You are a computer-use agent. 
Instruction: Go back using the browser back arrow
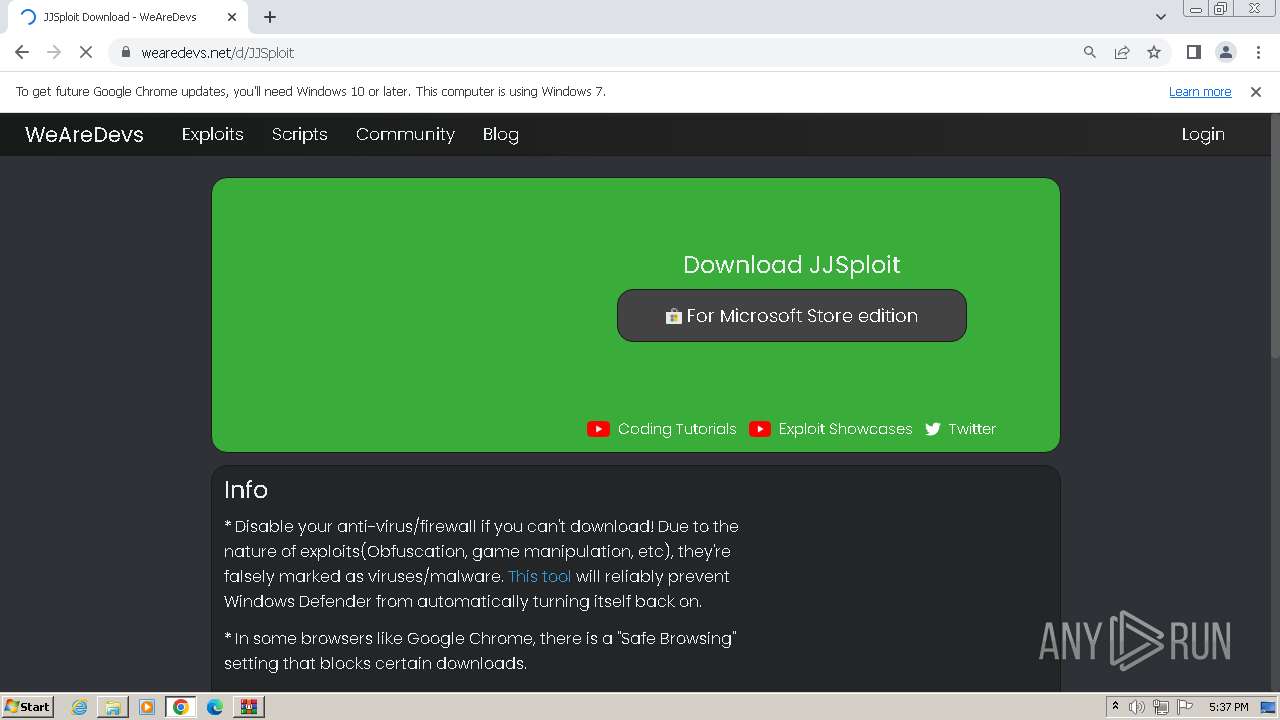click(x=22, y=52)
